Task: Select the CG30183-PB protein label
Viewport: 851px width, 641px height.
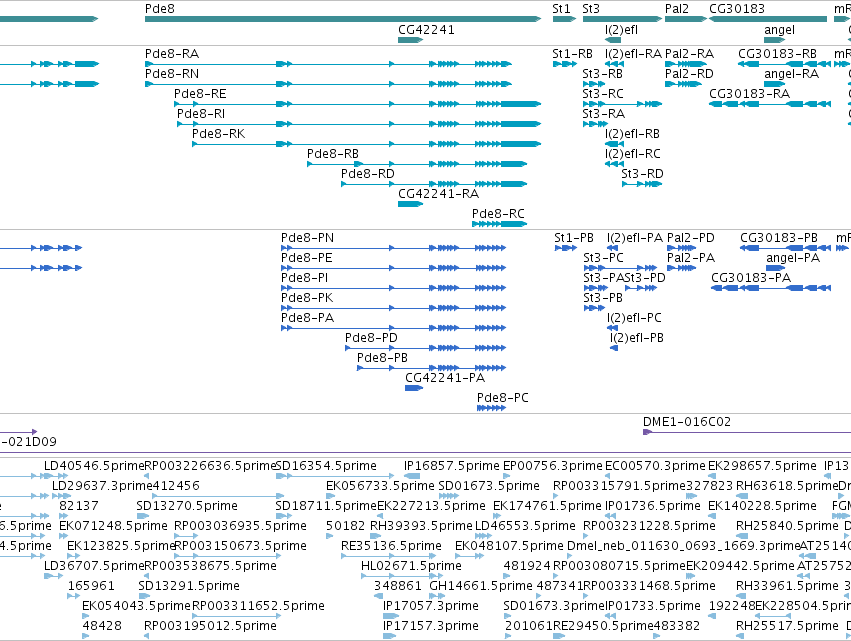Action: tap(779, 238)
